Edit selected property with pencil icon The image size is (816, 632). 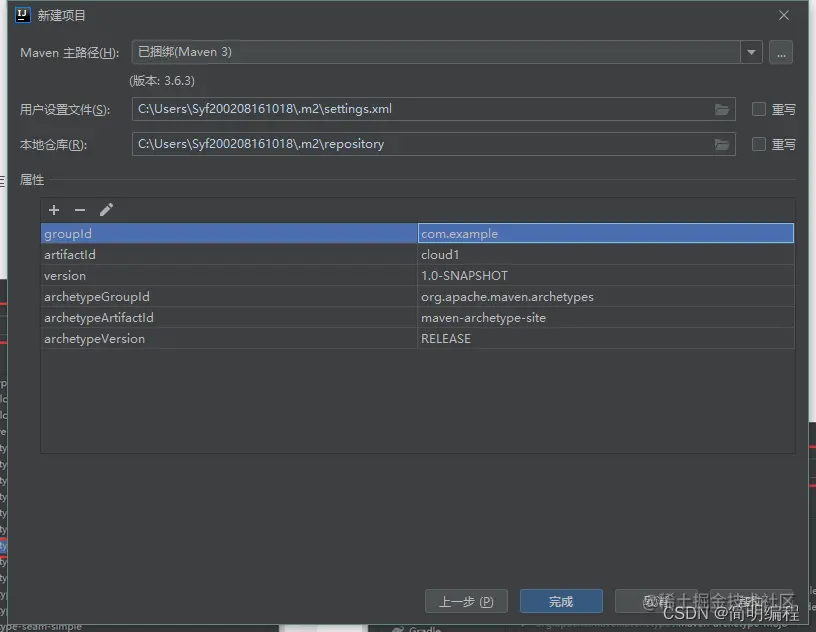[106, 210]
